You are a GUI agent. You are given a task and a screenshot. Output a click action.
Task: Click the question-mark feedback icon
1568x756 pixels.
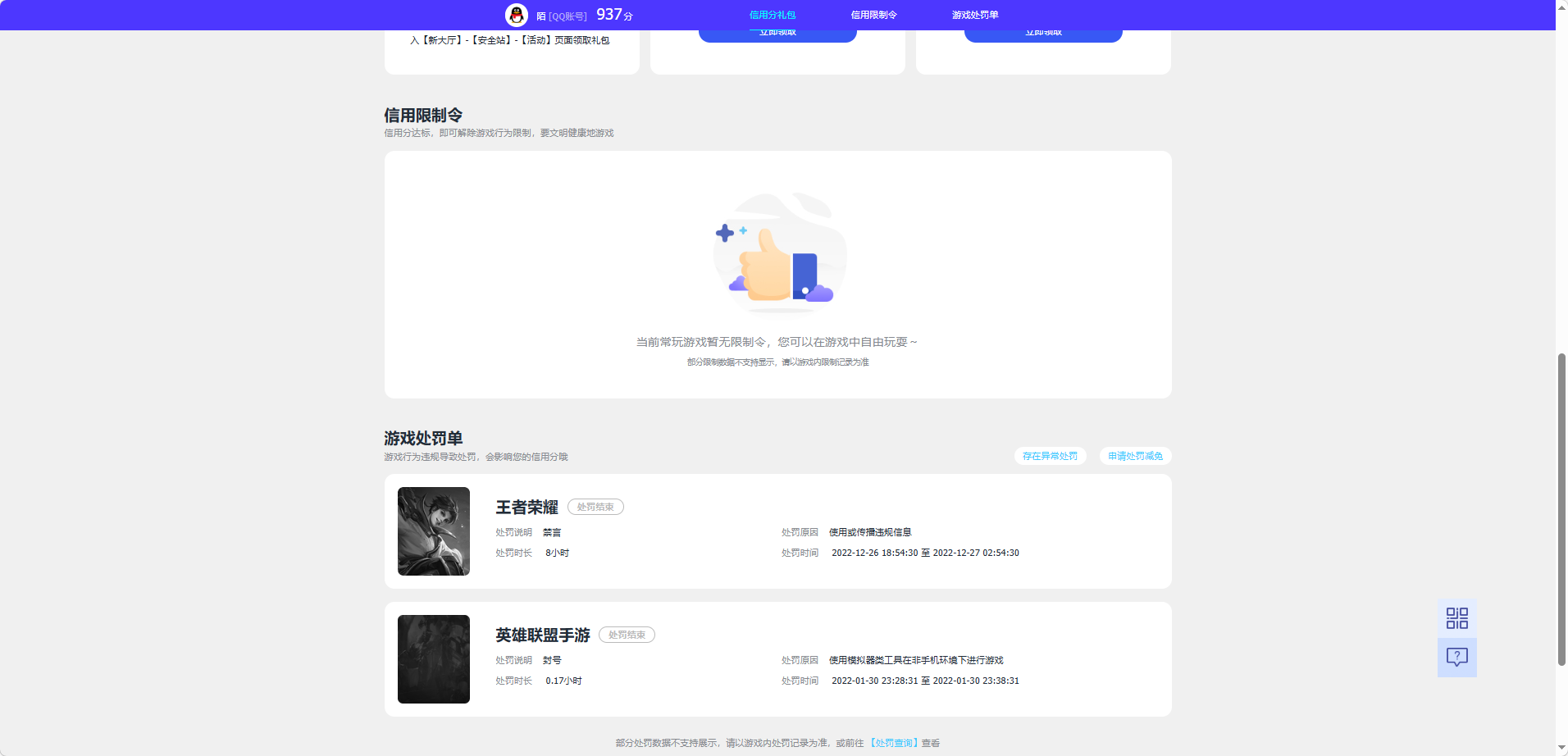1457,657
